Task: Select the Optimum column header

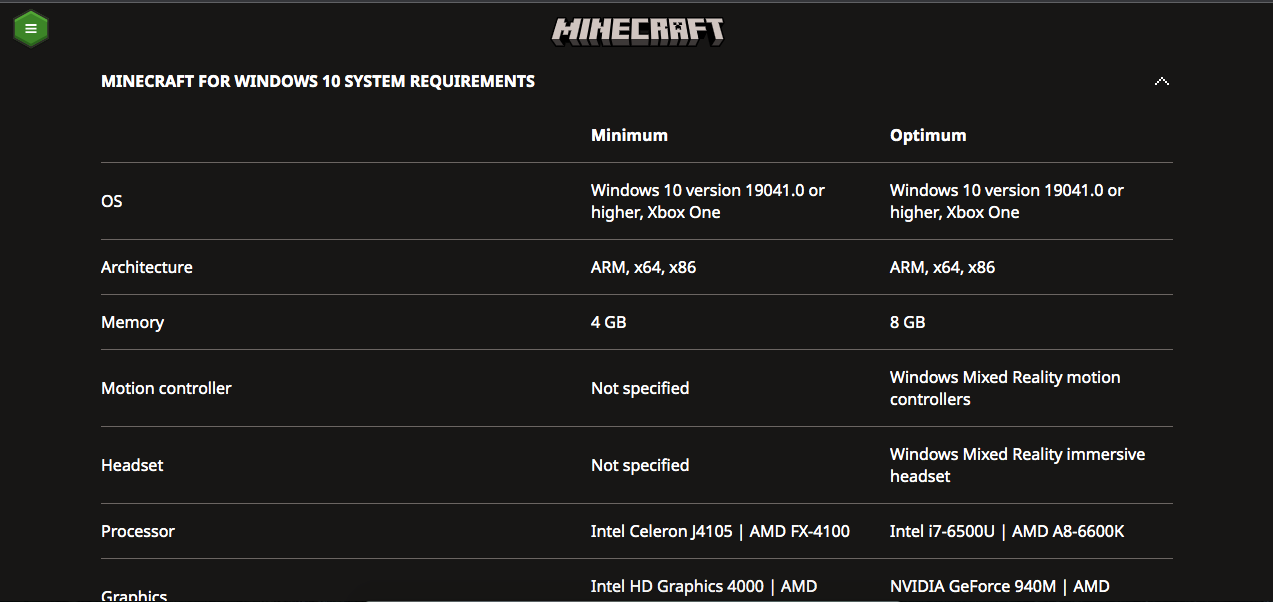Action: coord(928,135)
